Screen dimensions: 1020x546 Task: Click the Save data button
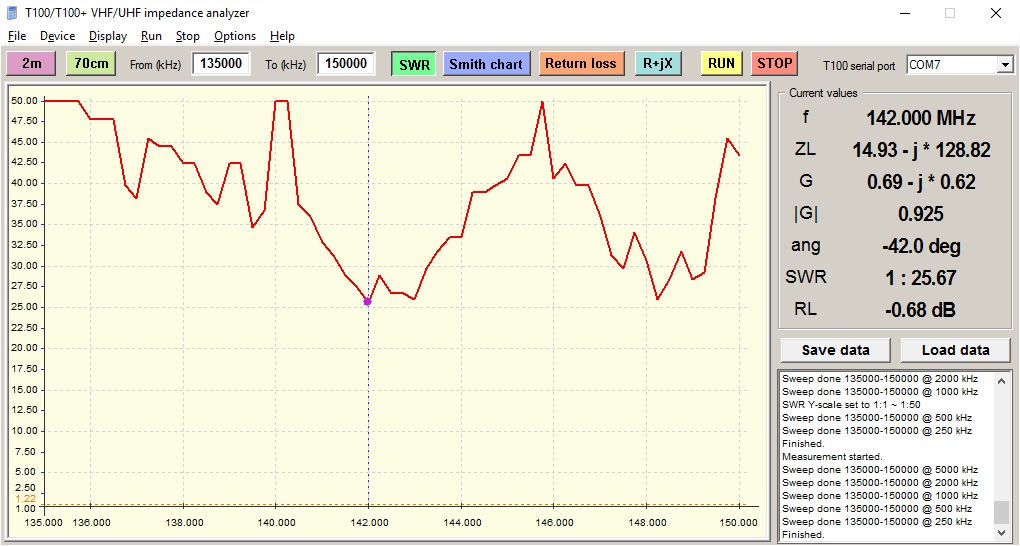[x=836, y=350]
